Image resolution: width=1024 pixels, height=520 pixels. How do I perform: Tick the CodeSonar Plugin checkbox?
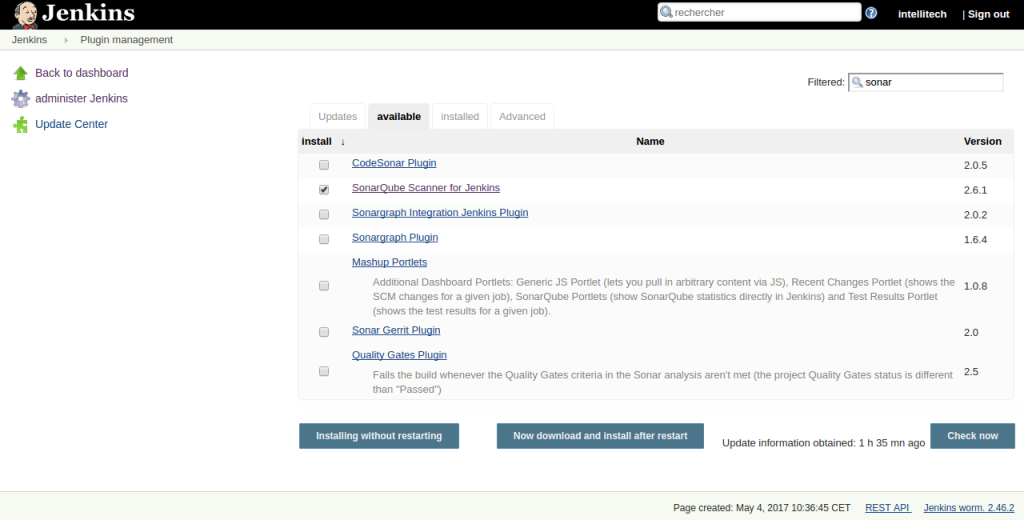324,165
